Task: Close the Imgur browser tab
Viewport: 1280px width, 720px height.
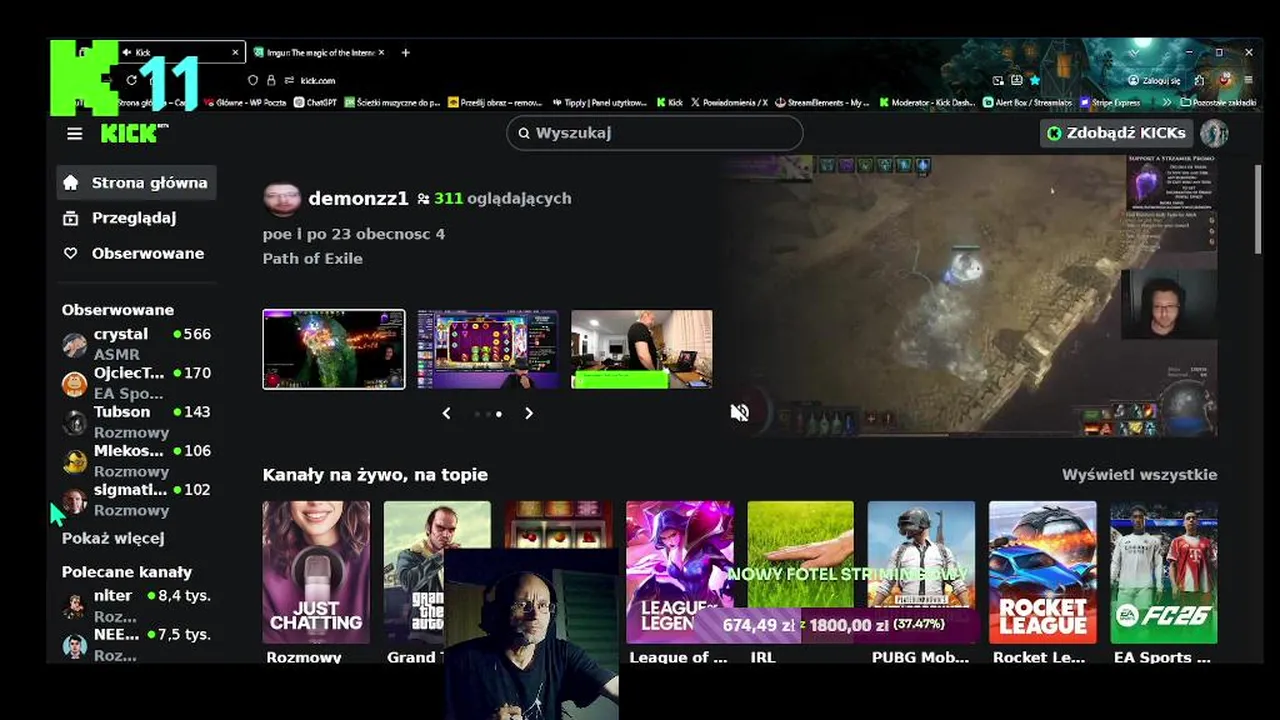Action: pos(381,52)
